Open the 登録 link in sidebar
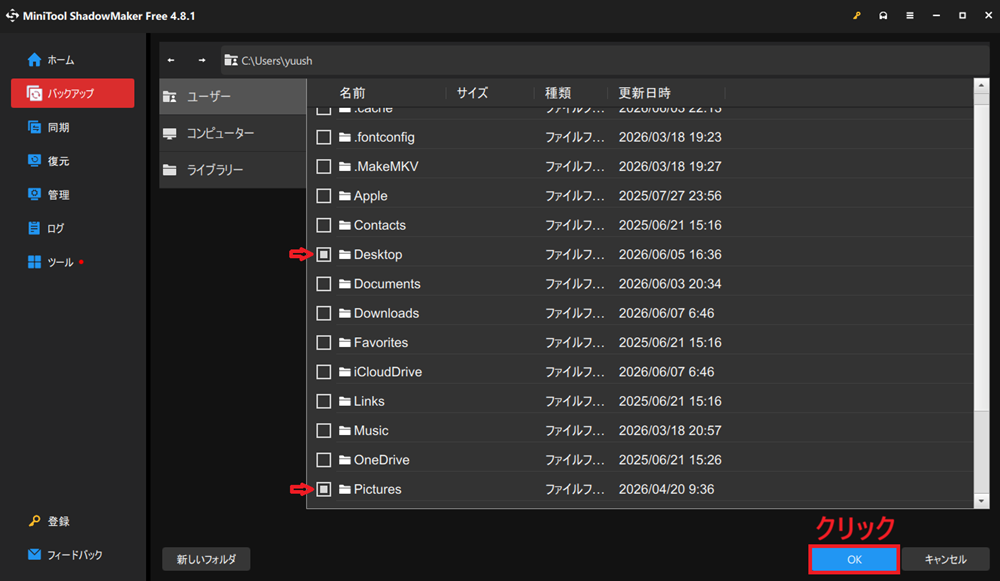 click(58, 522)
